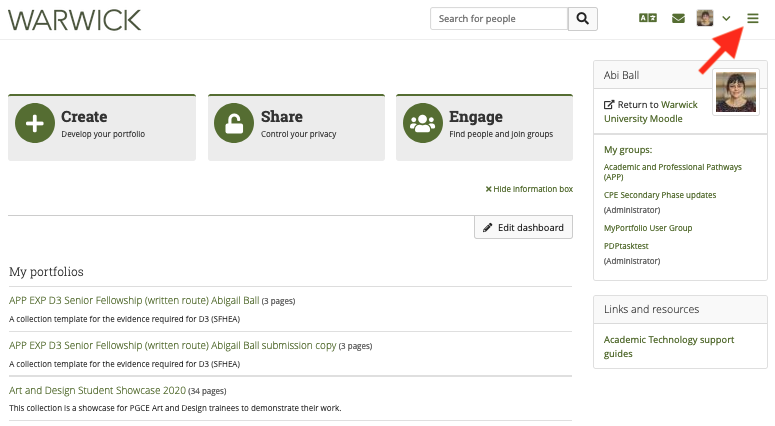Open the hamburger main menu
This screenshot has height=426, width=775.
(x=753, y=18)
